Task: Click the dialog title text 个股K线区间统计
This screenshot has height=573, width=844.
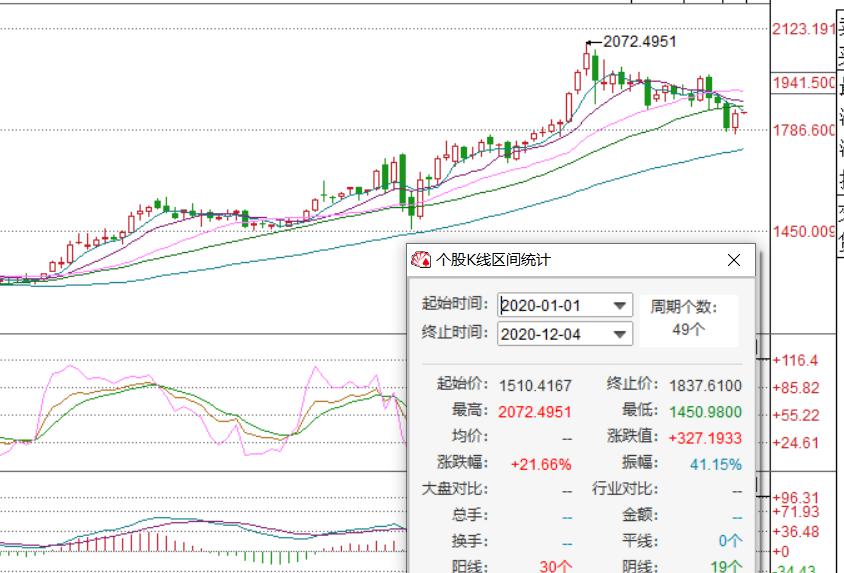Action: pos(493,260)
